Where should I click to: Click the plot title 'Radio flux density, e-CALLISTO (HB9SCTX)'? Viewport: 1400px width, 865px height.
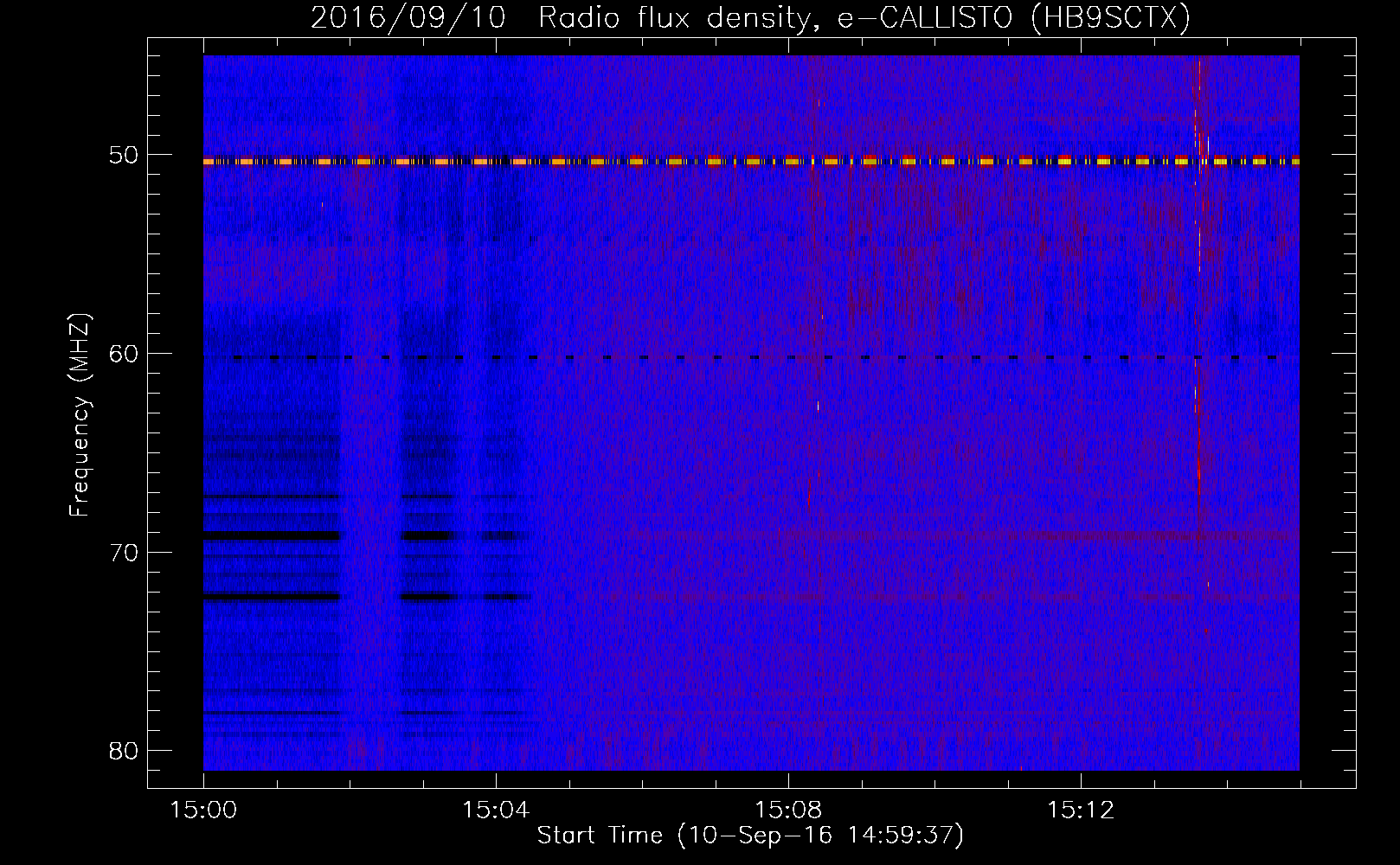[x=864, y=17]
